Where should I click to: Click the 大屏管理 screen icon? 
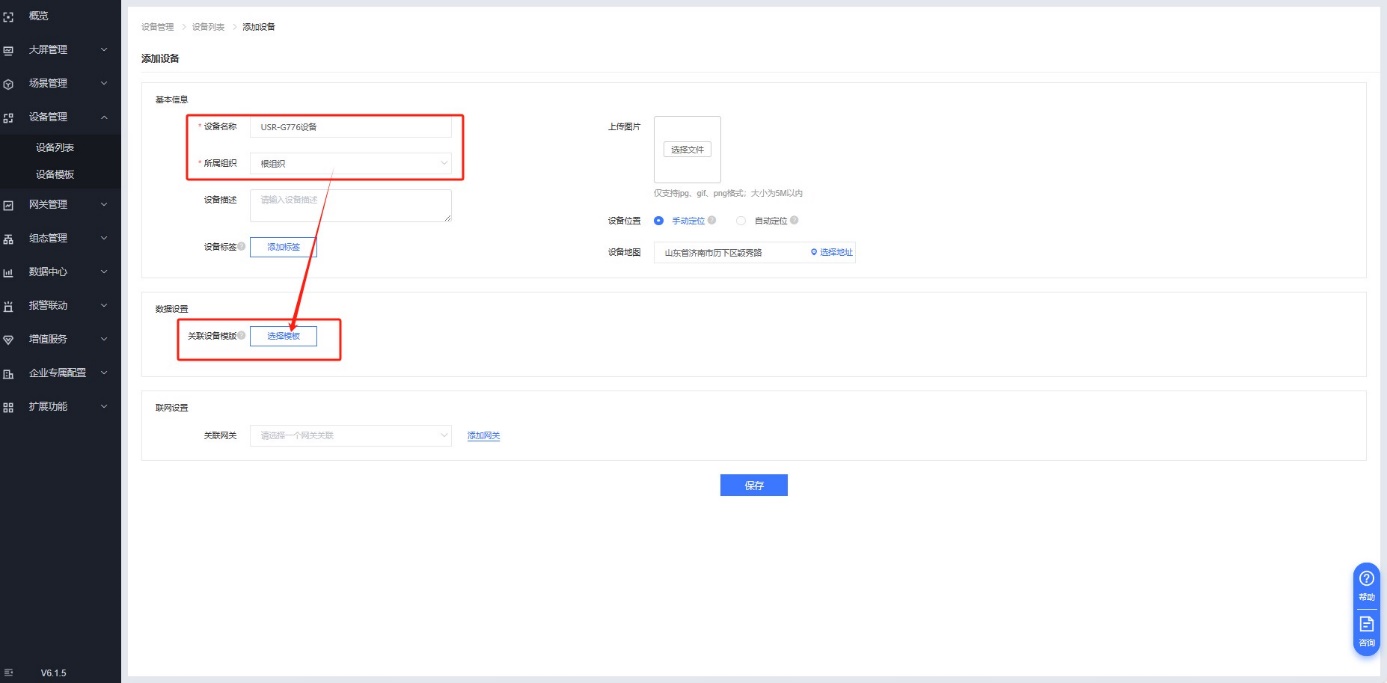pyautogui.click(x=9, y=50)
